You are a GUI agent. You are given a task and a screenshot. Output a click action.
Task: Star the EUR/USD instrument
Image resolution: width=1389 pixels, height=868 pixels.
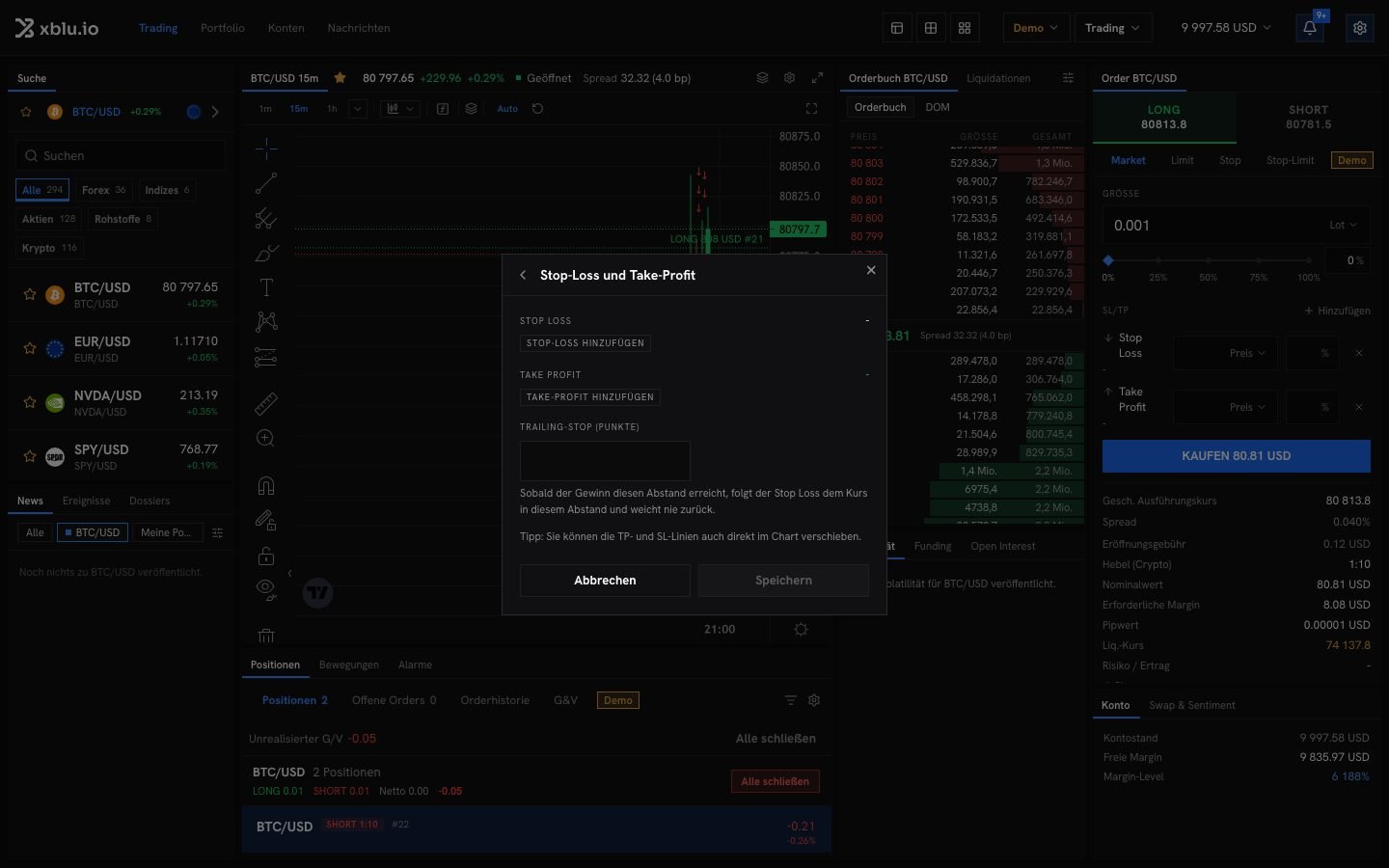pos(30,348)
